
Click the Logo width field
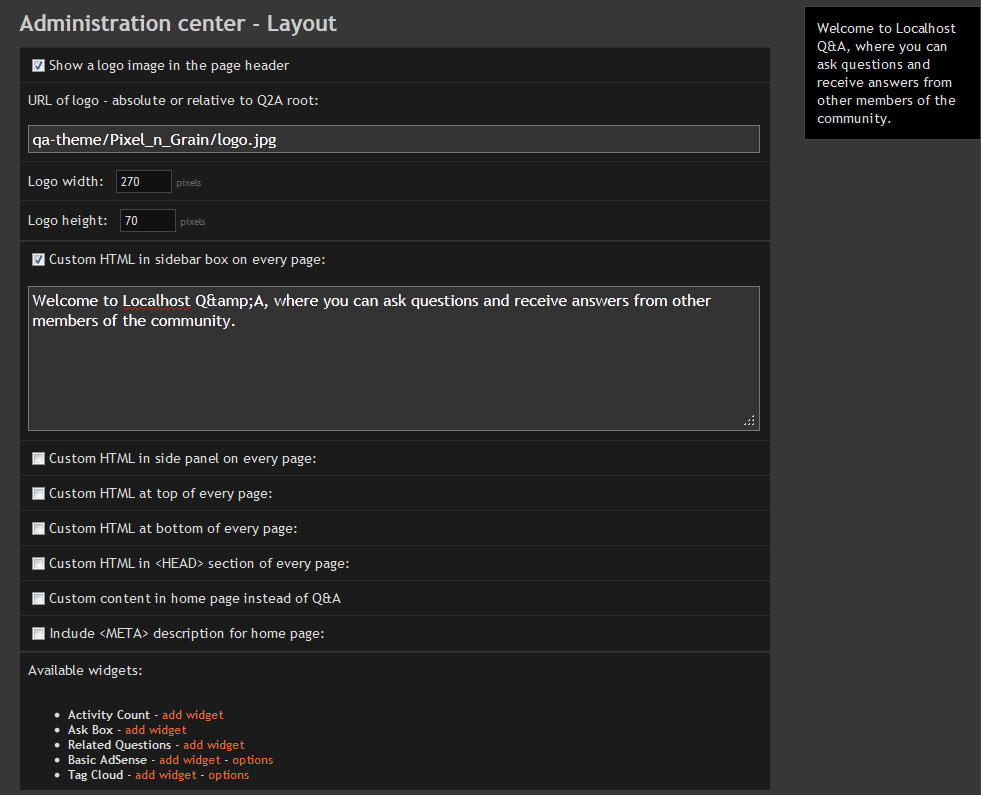pyautogui.click(x=143, y=181)
